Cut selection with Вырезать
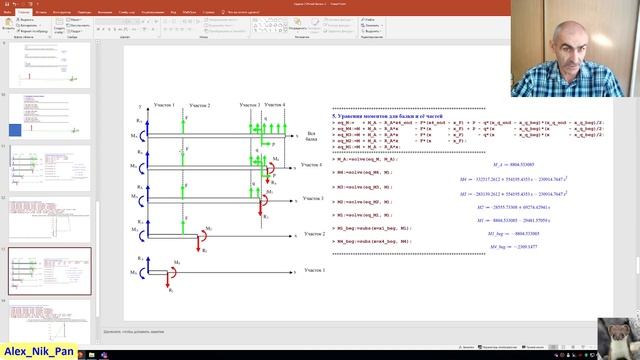This screenshot has width=640, height=360. 25,20
